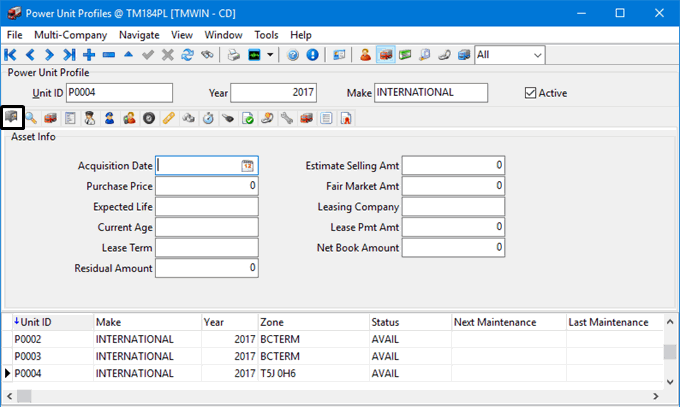Go to the first record
The image size is (680, 407).
tap(11, 54)
